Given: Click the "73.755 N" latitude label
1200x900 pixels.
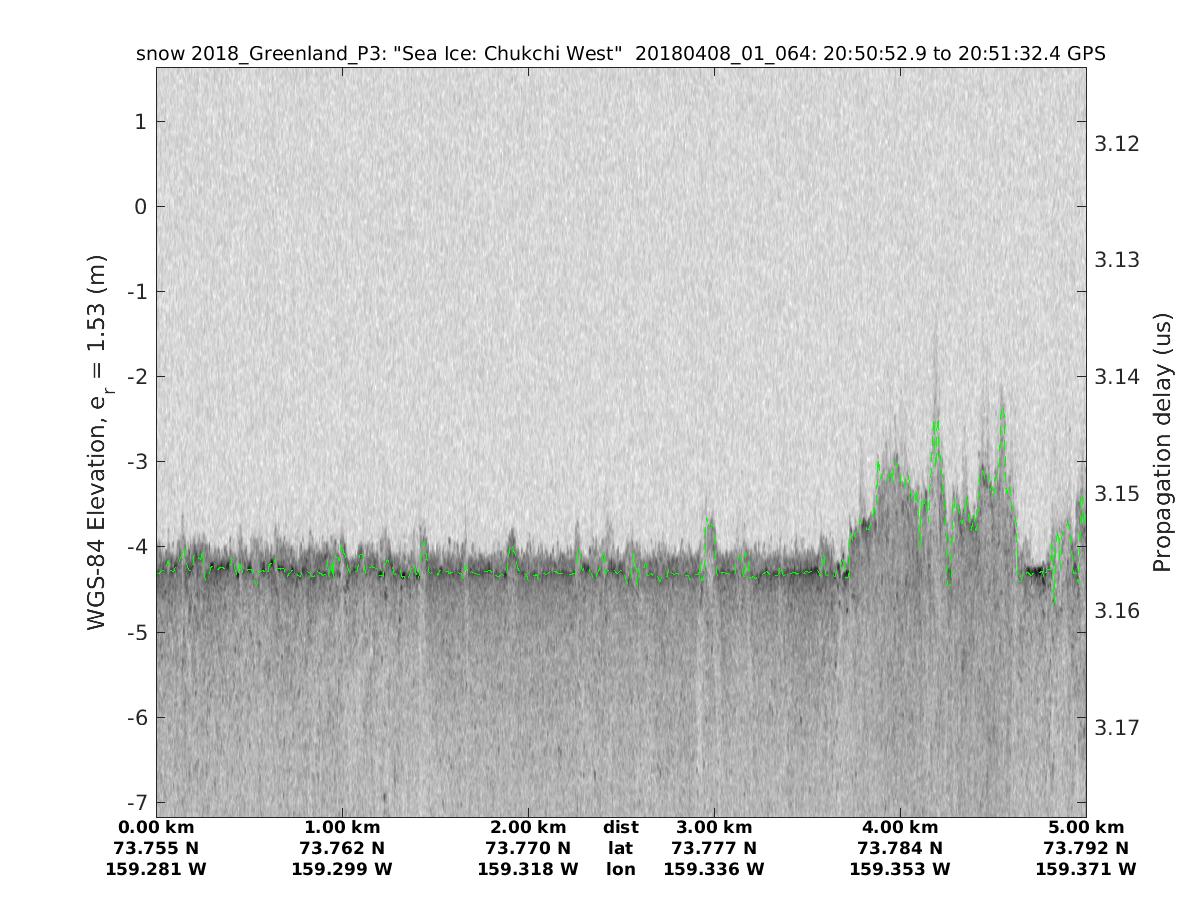Looking at the screenshot, I should tap(156, 849).
